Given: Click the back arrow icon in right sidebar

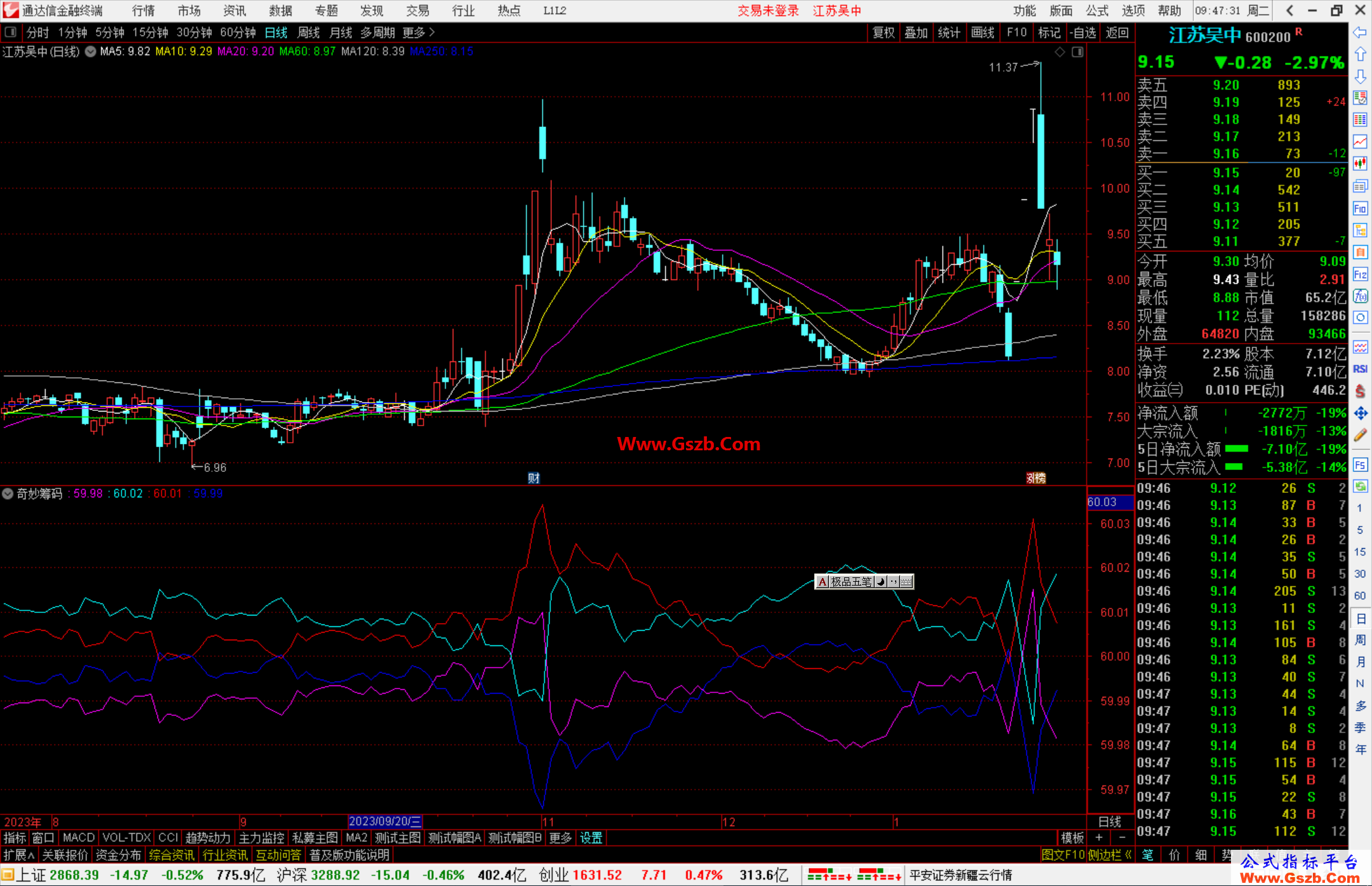Looking at the screenshot, I should [x=1360, y=32].
